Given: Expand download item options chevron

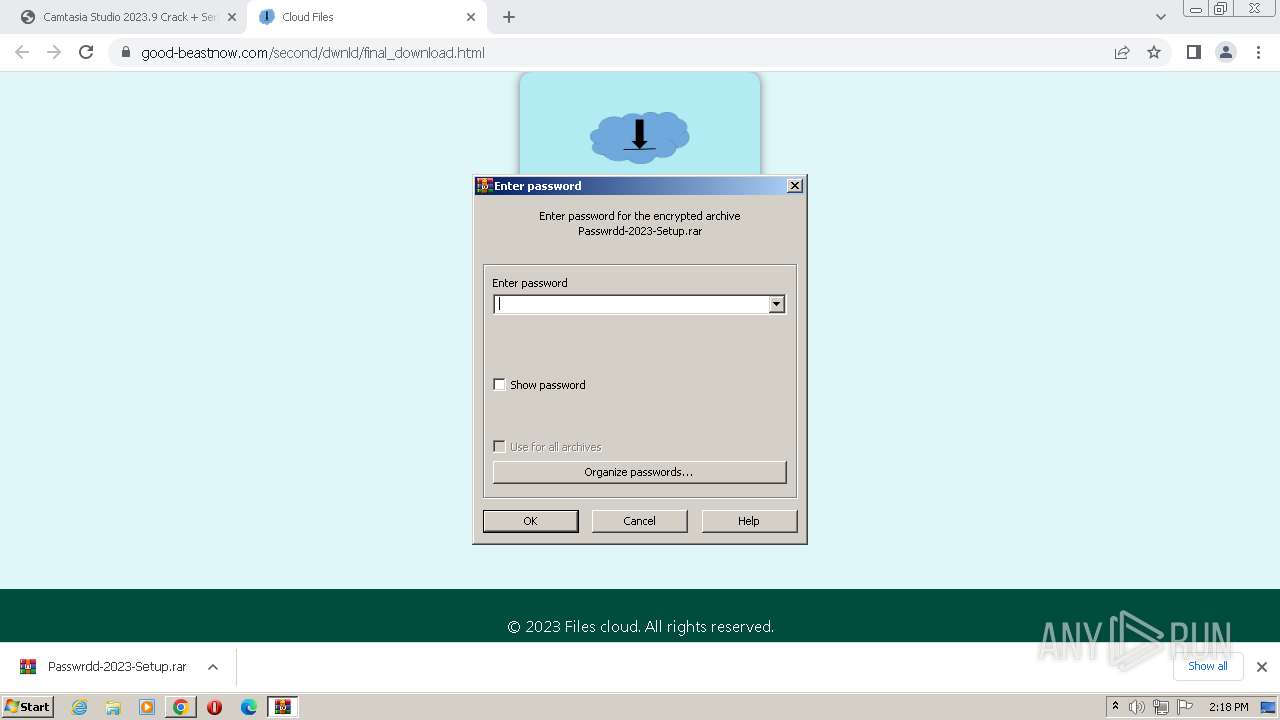Looking at the screenshot, I should point(213,667).
